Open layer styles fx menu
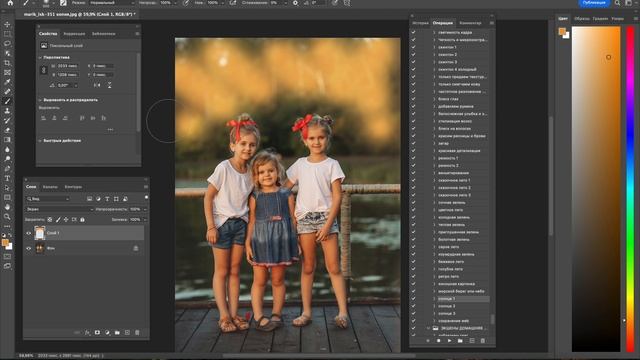The image size is (640, 360). pyautogui.click(x=87, y=333)
